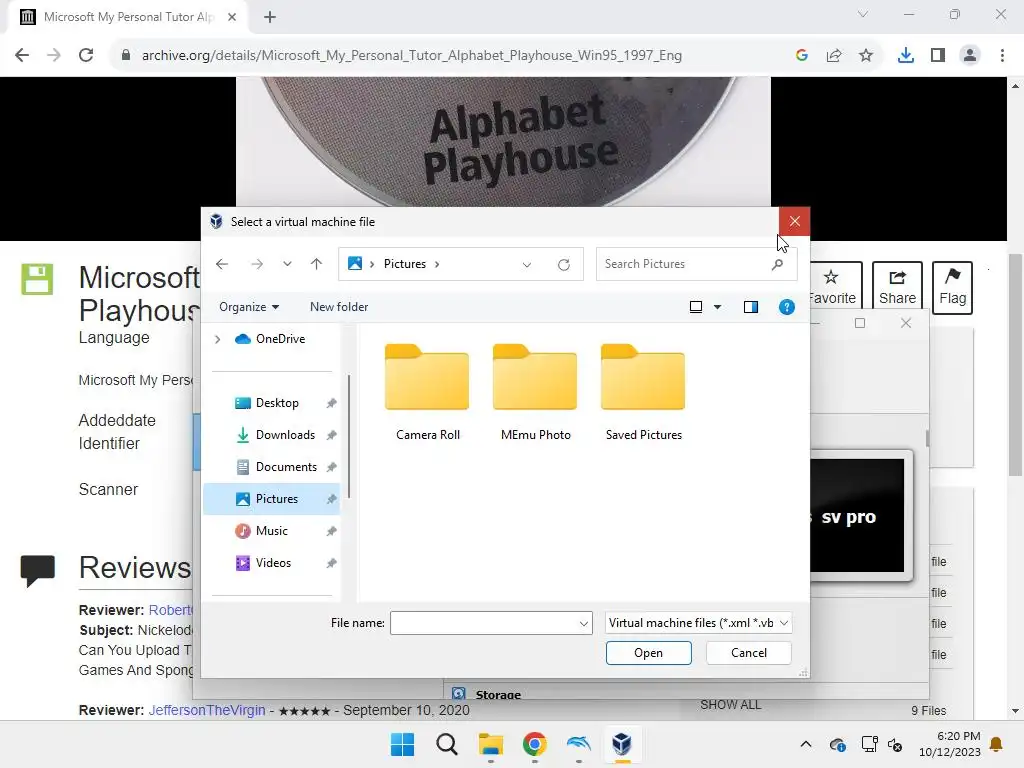Select the MEmu Photo folder
Screen dimensions: 1024x768
tap(535, 392)
